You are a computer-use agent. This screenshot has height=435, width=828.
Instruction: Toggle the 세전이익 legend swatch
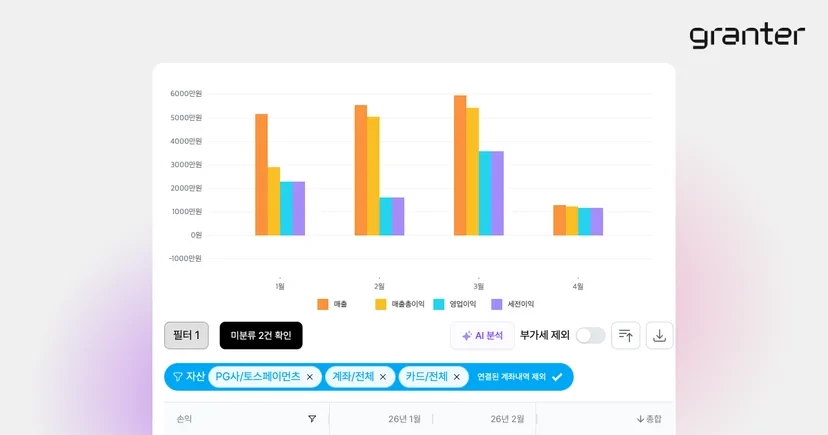tap(497, 304)
